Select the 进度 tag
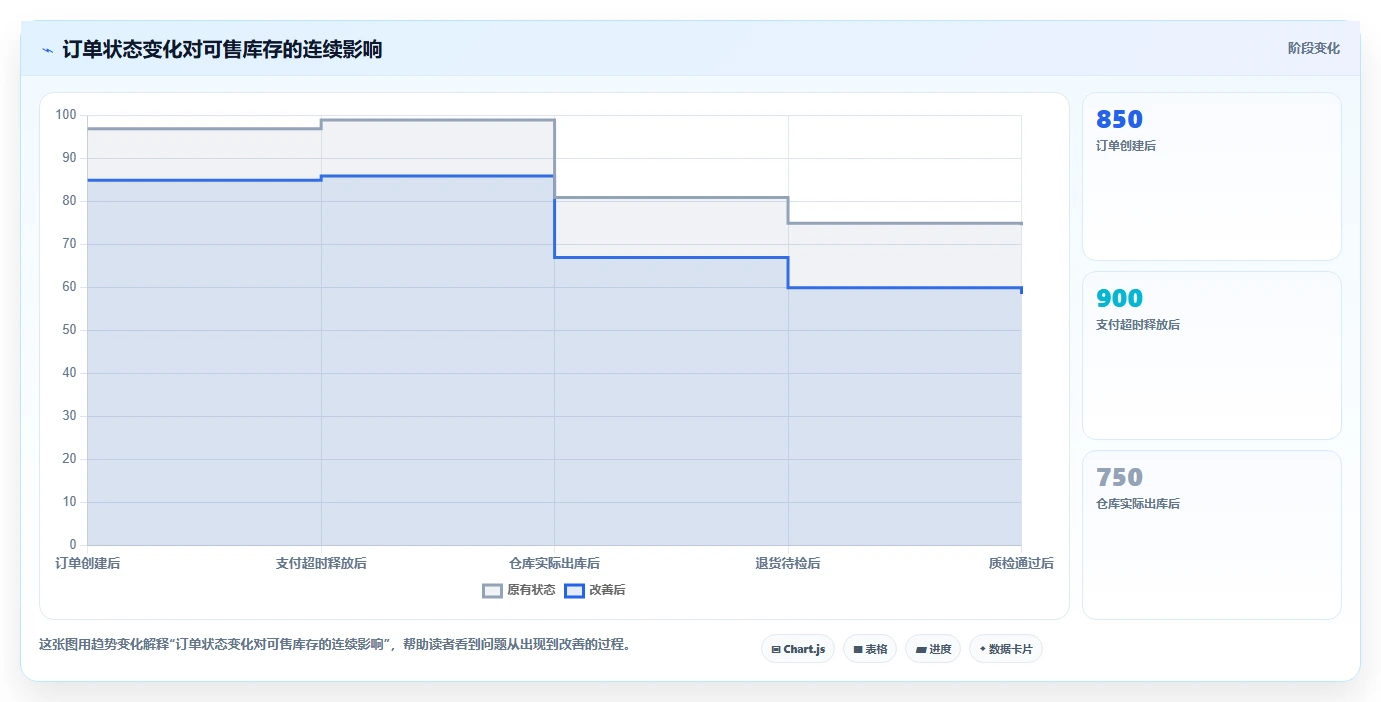Screen dimensions: 1381x702 tap(933, 649)
